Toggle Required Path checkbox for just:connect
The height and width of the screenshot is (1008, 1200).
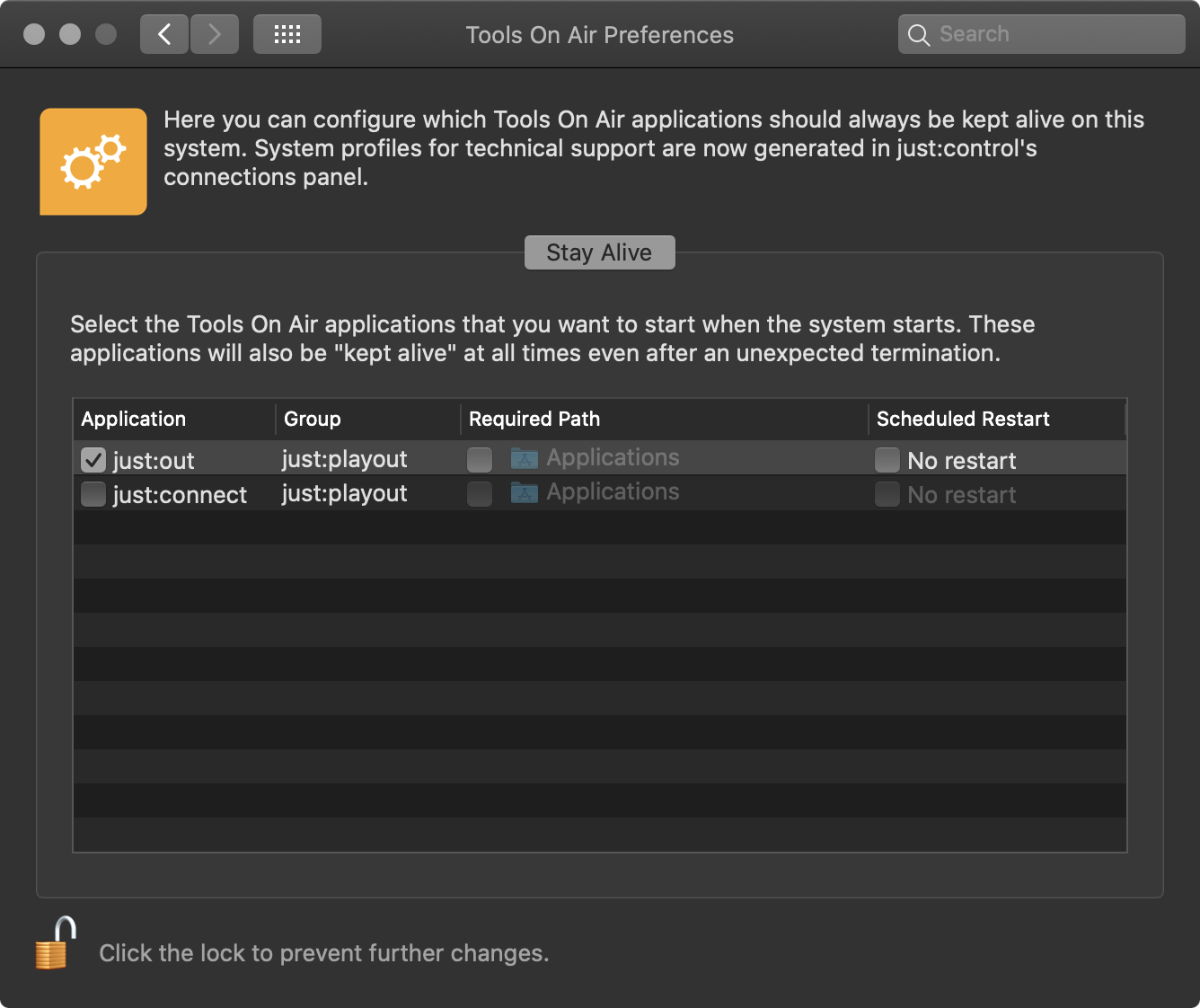click(480, 494)
